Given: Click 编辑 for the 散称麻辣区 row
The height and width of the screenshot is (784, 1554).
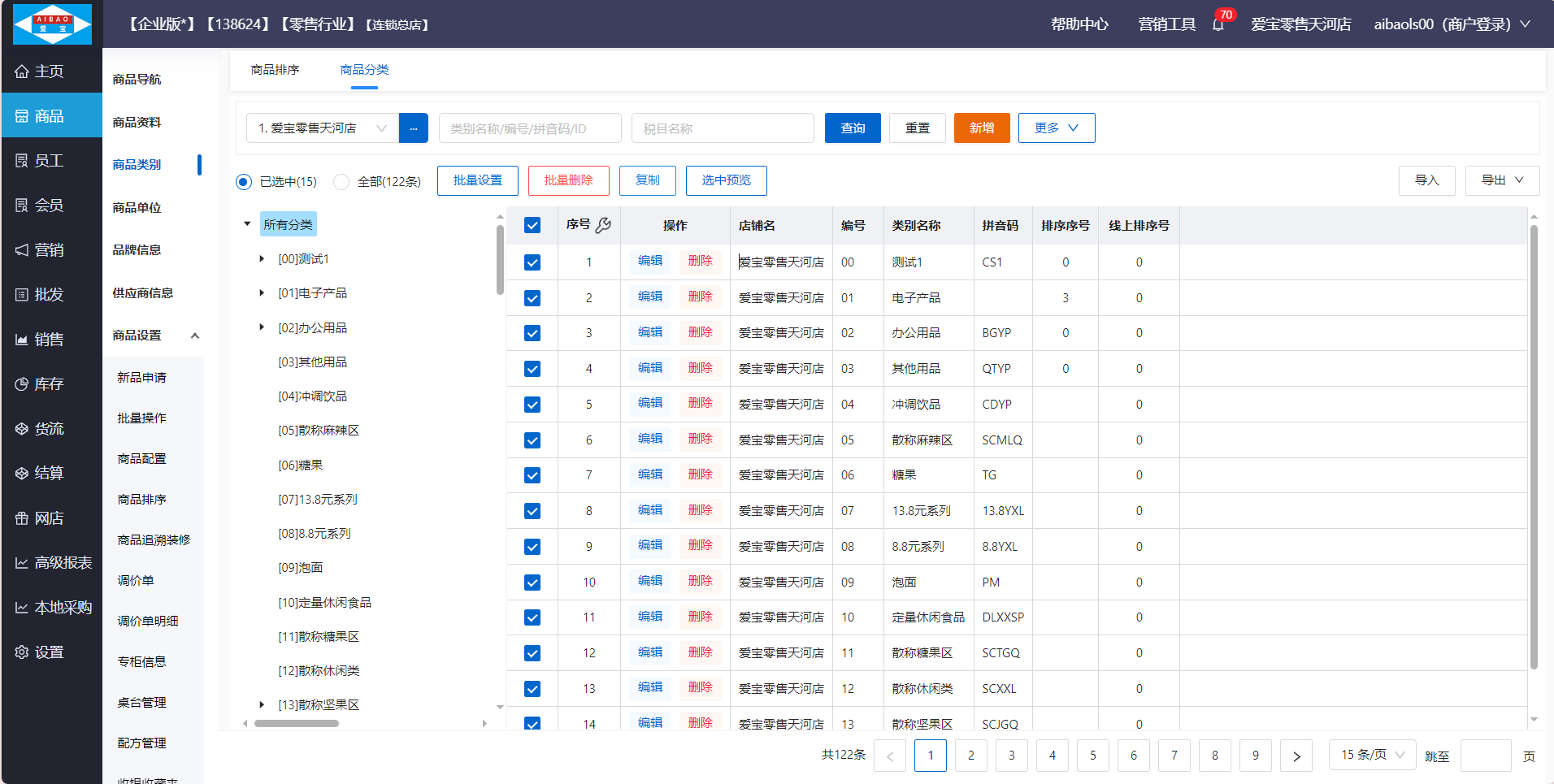Looking at the screenshot, I should tap(650, 440).
